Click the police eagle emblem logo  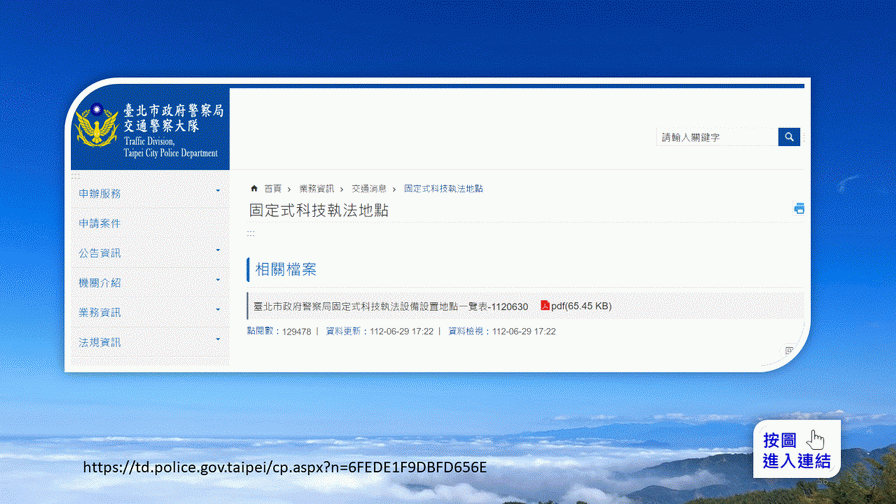point(97,128)
